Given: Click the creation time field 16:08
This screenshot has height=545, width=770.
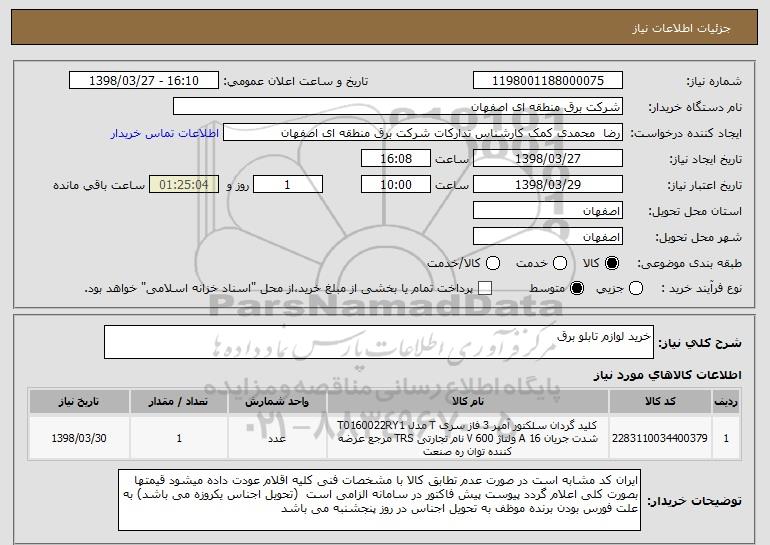Looking at the screenshot, I should pos(396,159).
